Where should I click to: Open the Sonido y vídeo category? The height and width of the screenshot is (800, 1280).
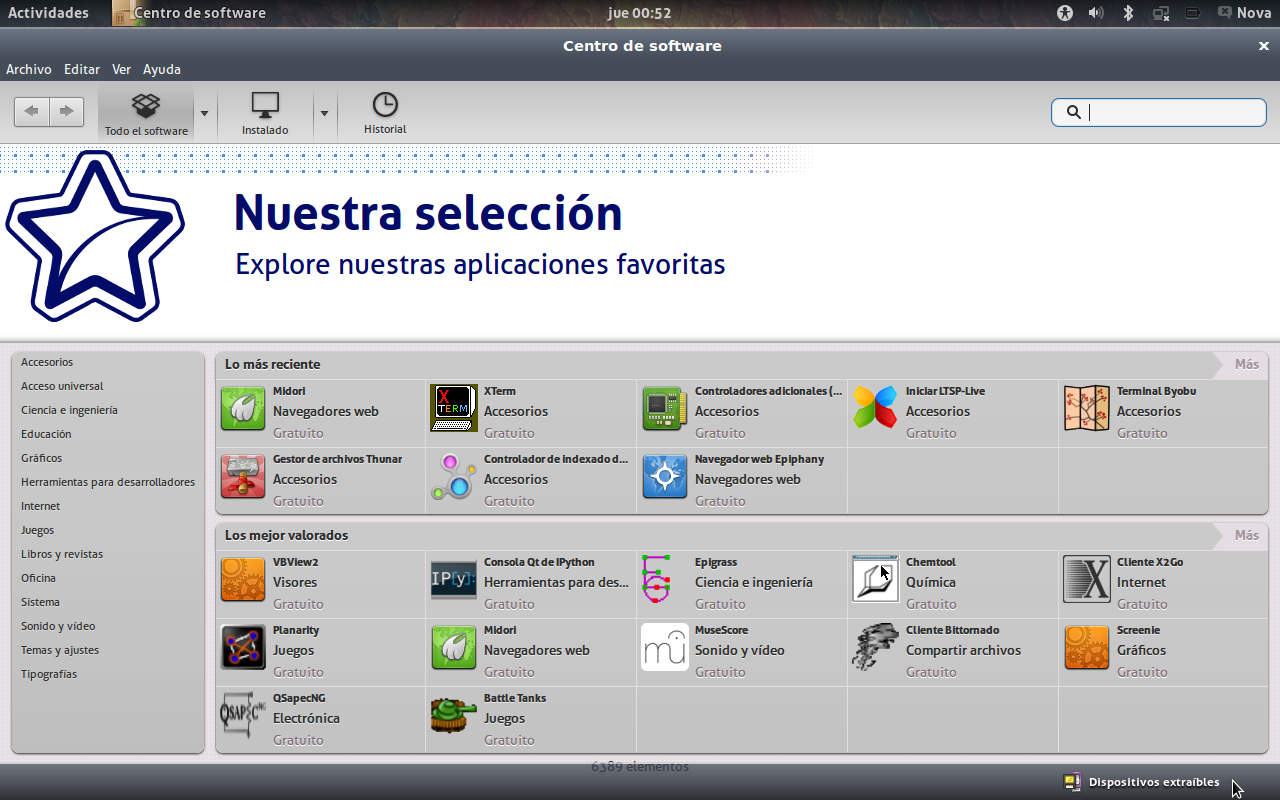[58, 626]
